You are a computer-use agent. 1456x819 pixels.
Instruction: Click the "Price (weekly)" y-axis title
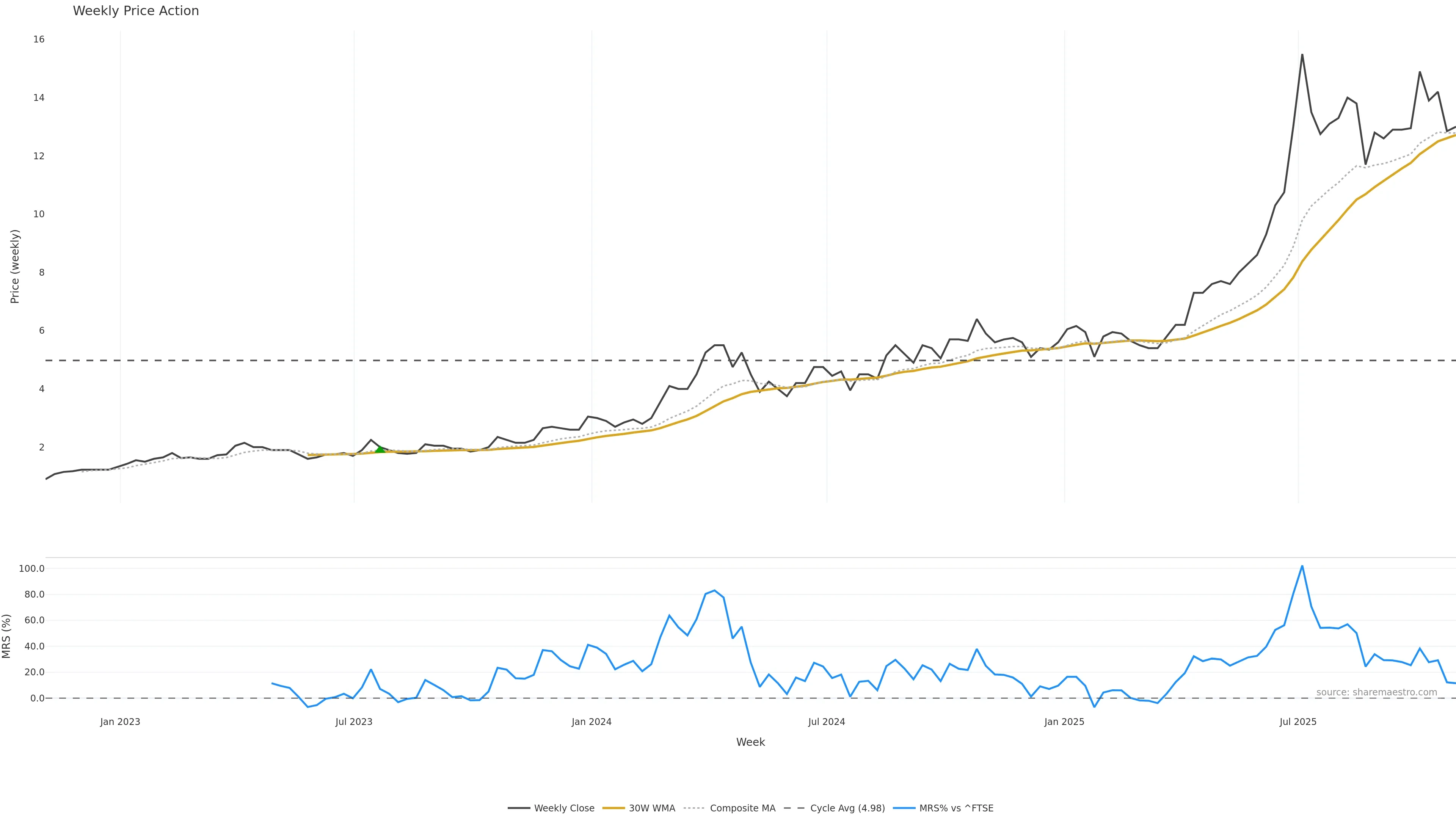point(15,266)
